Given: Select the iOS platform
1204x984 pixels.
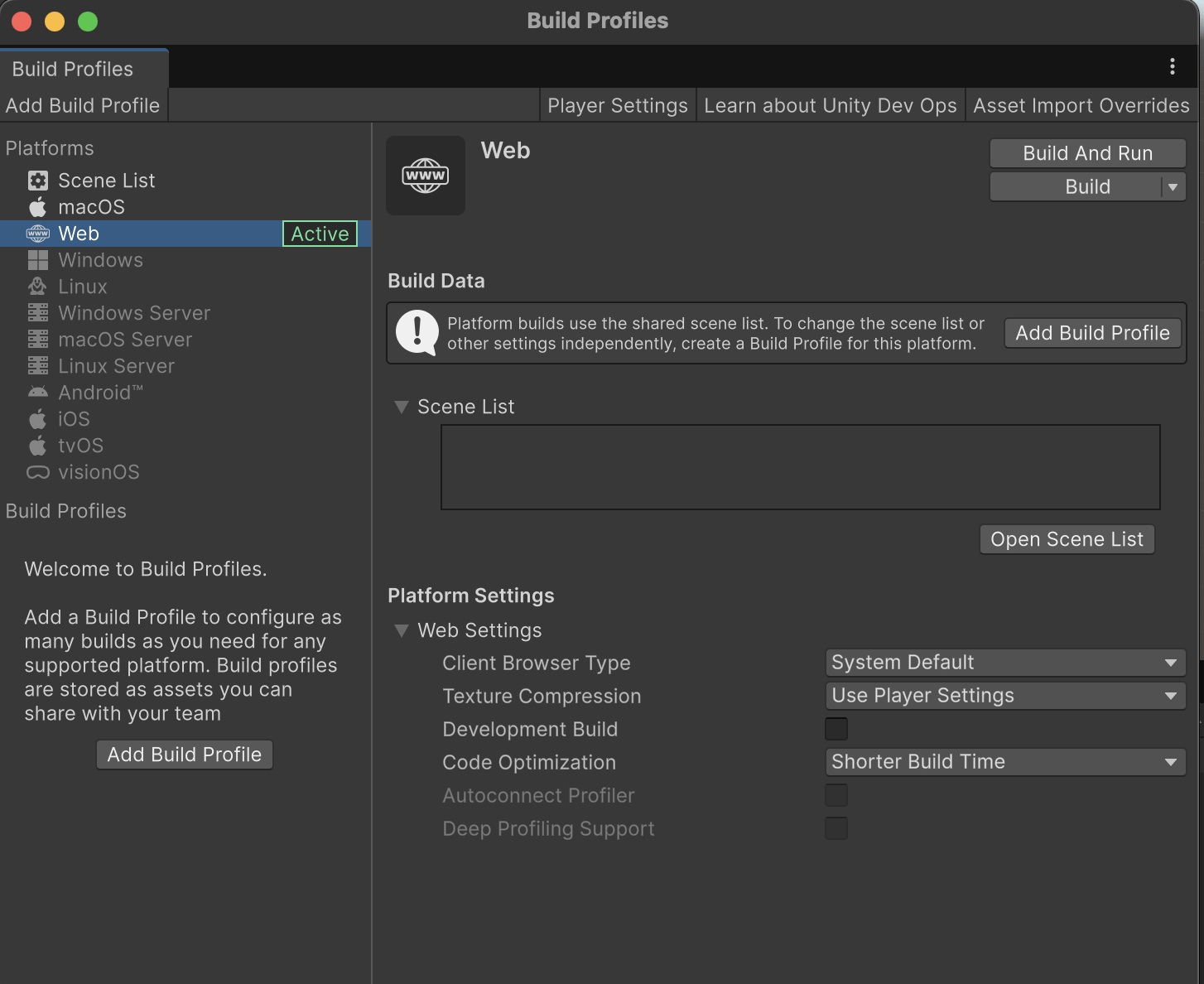Looking at the screenshot, I should click(185, 419).
